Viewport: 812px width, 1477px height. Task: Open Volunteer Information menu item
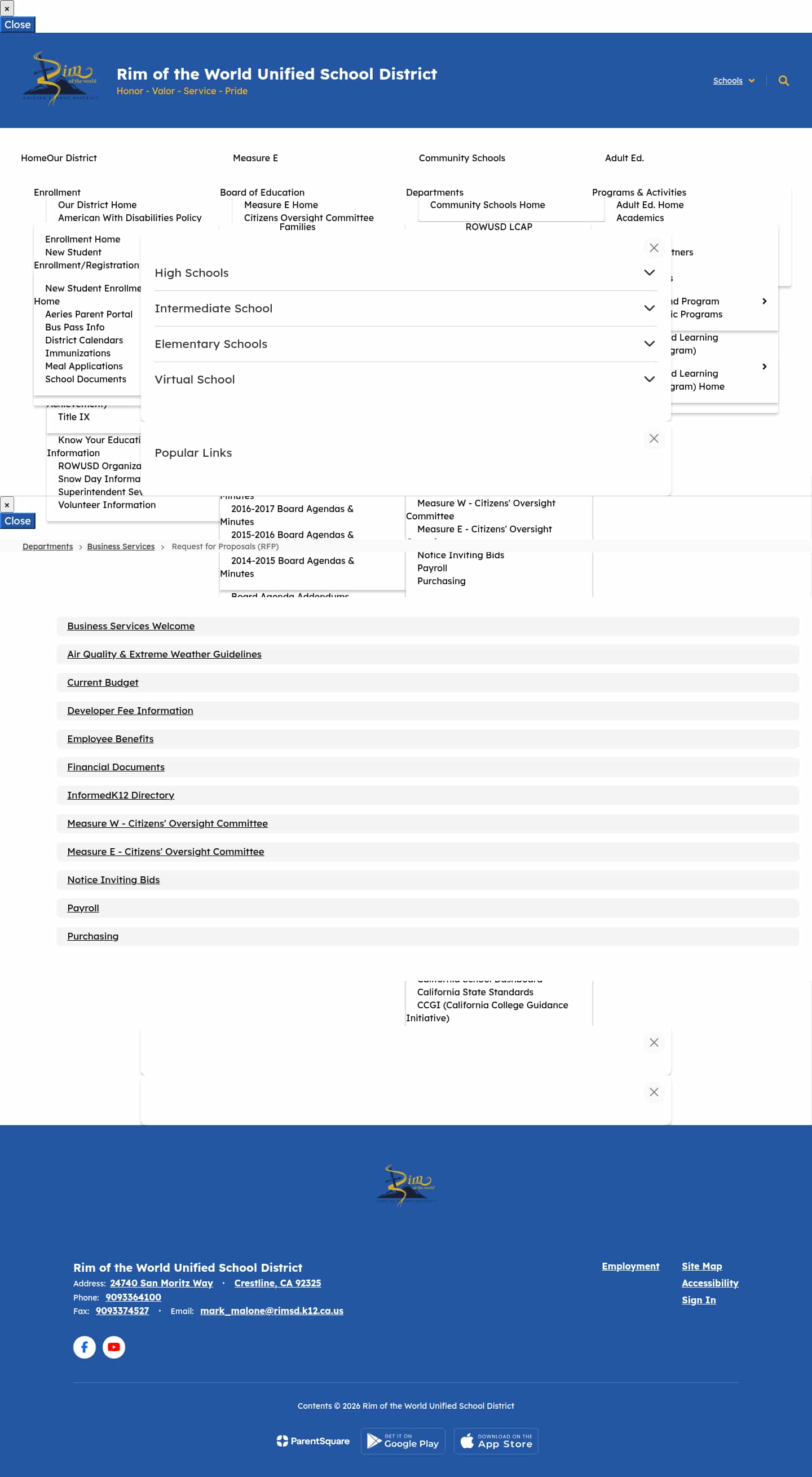point(107,505)
